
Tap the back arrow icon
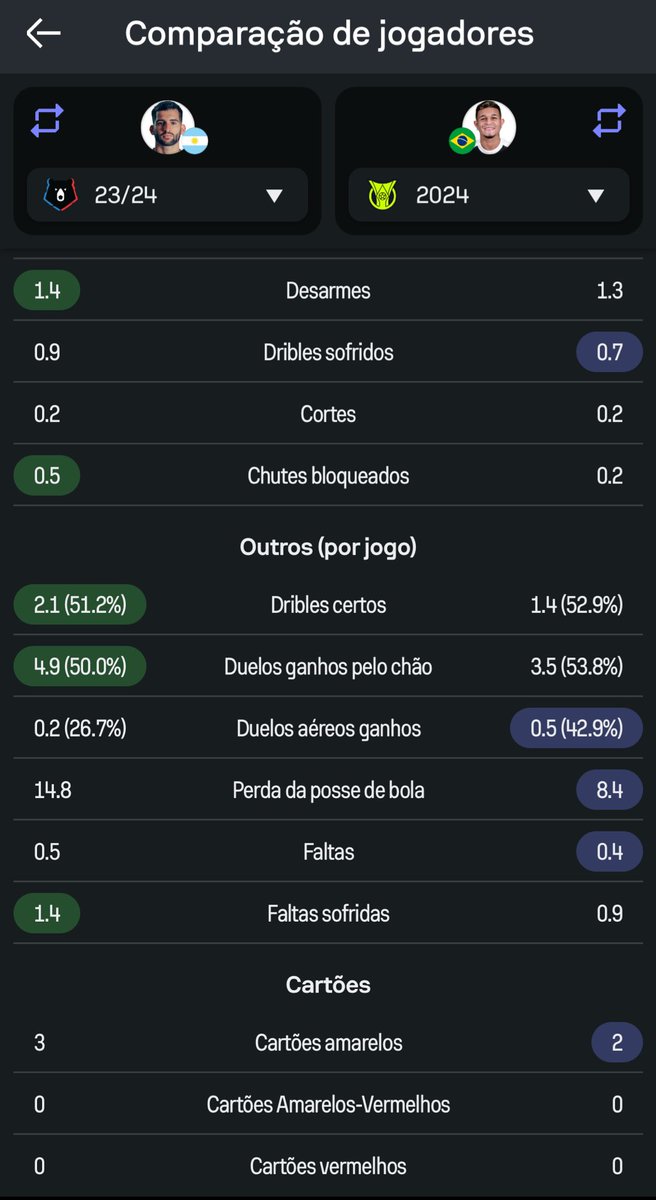(x=43, y=33)
